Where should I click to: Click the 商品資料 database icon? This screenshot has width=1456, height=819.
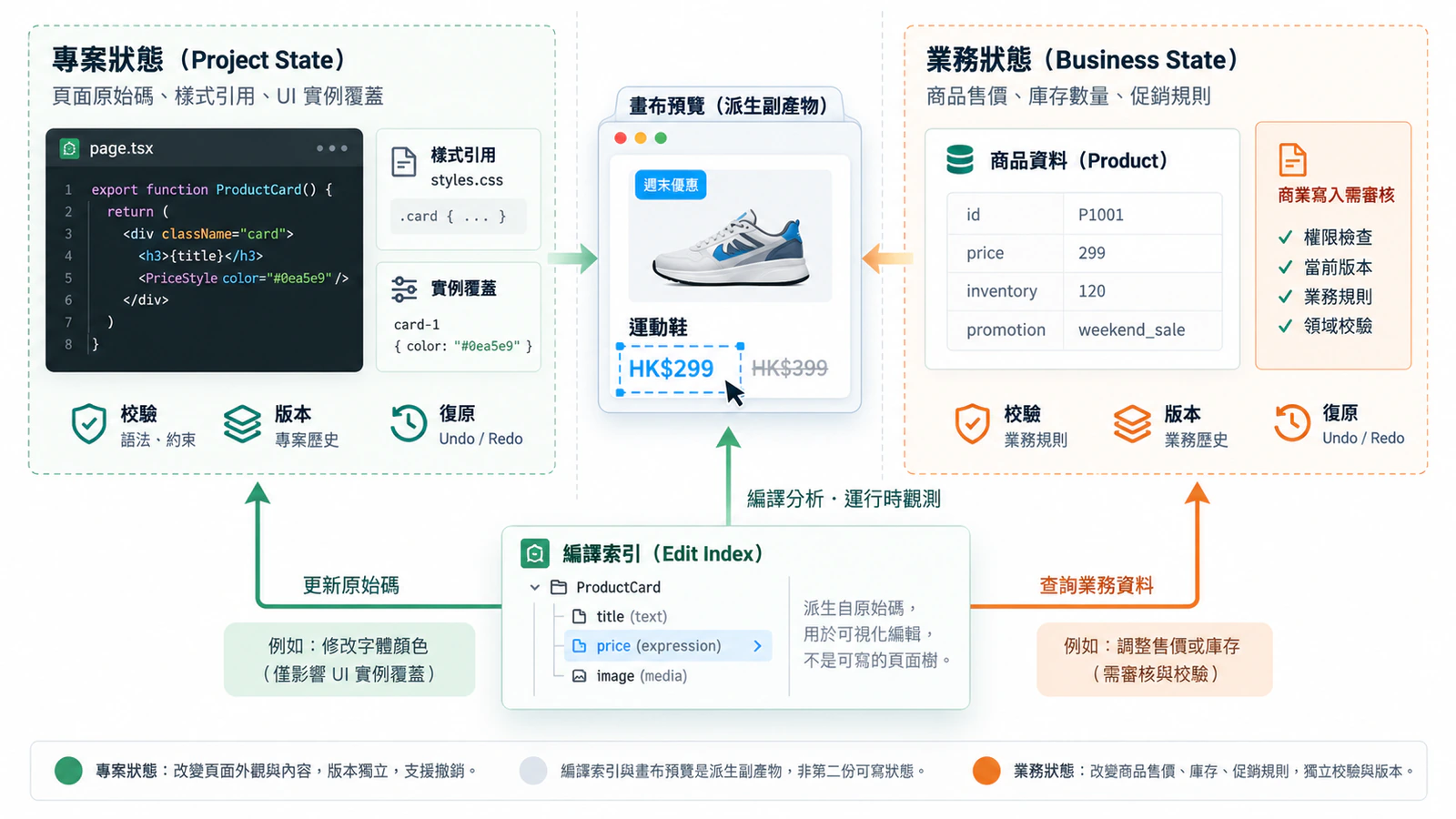coord(960,160)
